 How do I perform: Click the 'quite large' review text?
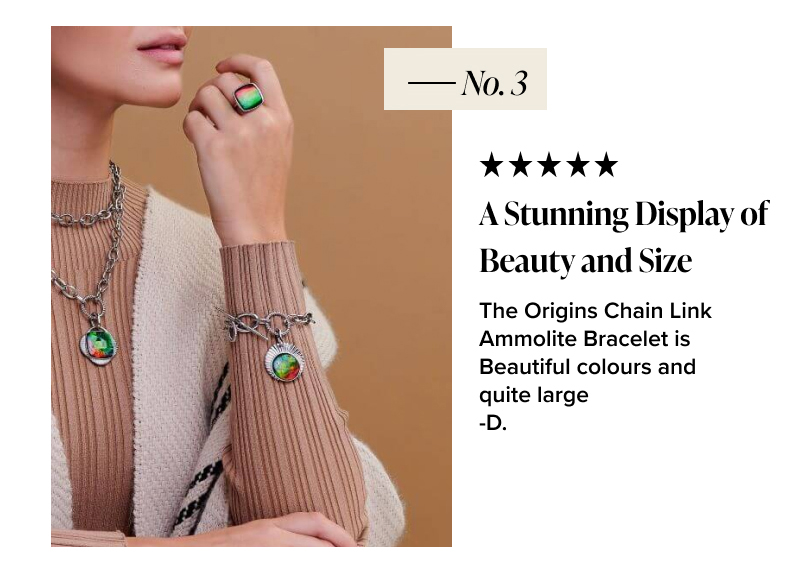pos(534,395)
